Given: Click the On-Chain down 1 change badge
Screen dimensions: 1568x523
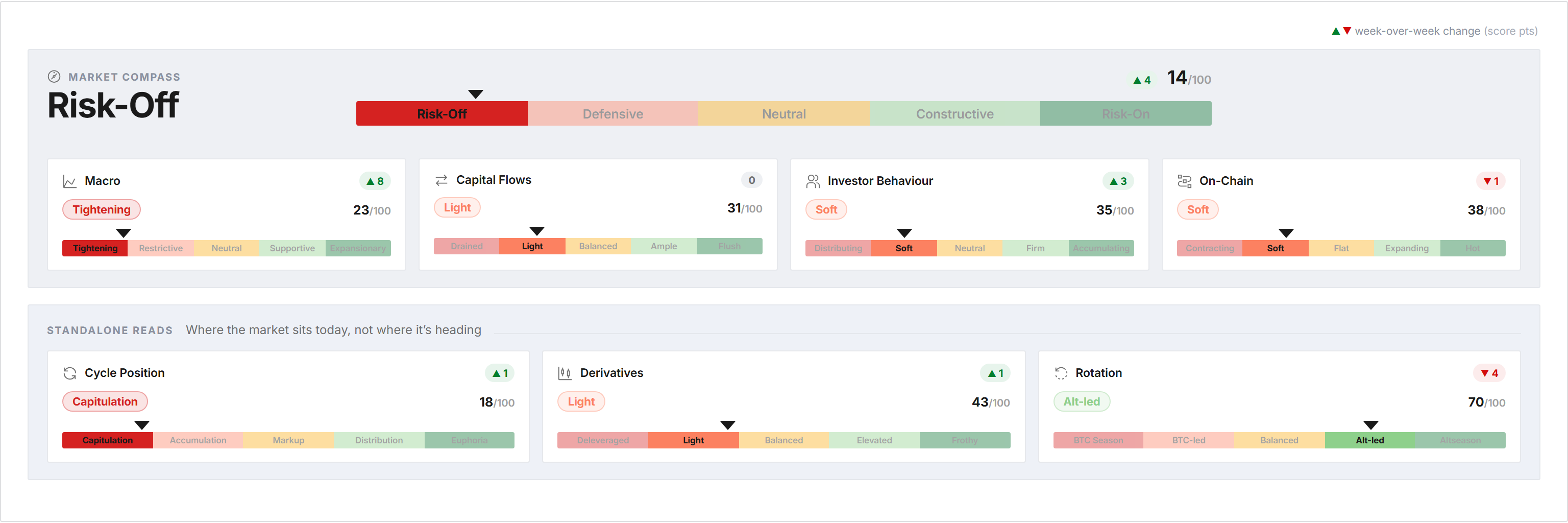Looking at the screenshot, I should (1490, 181).
